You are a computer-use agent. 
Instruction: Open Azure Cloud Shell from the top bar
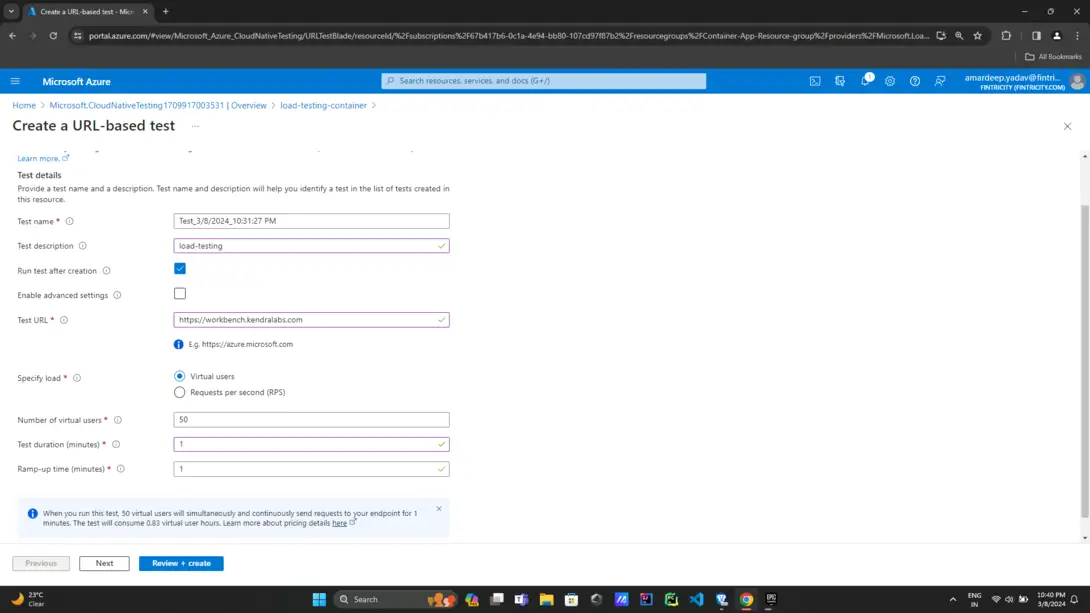coord(816,81)
